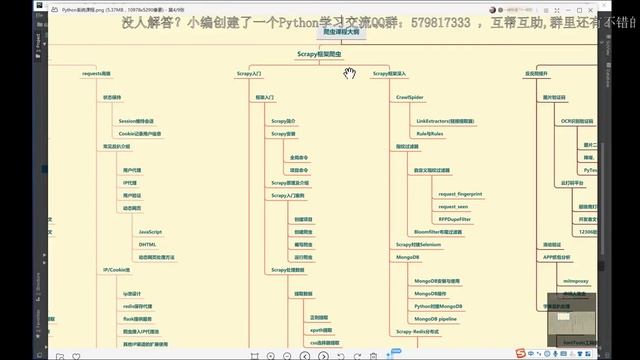Viewport: 640px width, 360px height.
Task: Open the folder icon in viewer toolbar
Action: [60, 356]
